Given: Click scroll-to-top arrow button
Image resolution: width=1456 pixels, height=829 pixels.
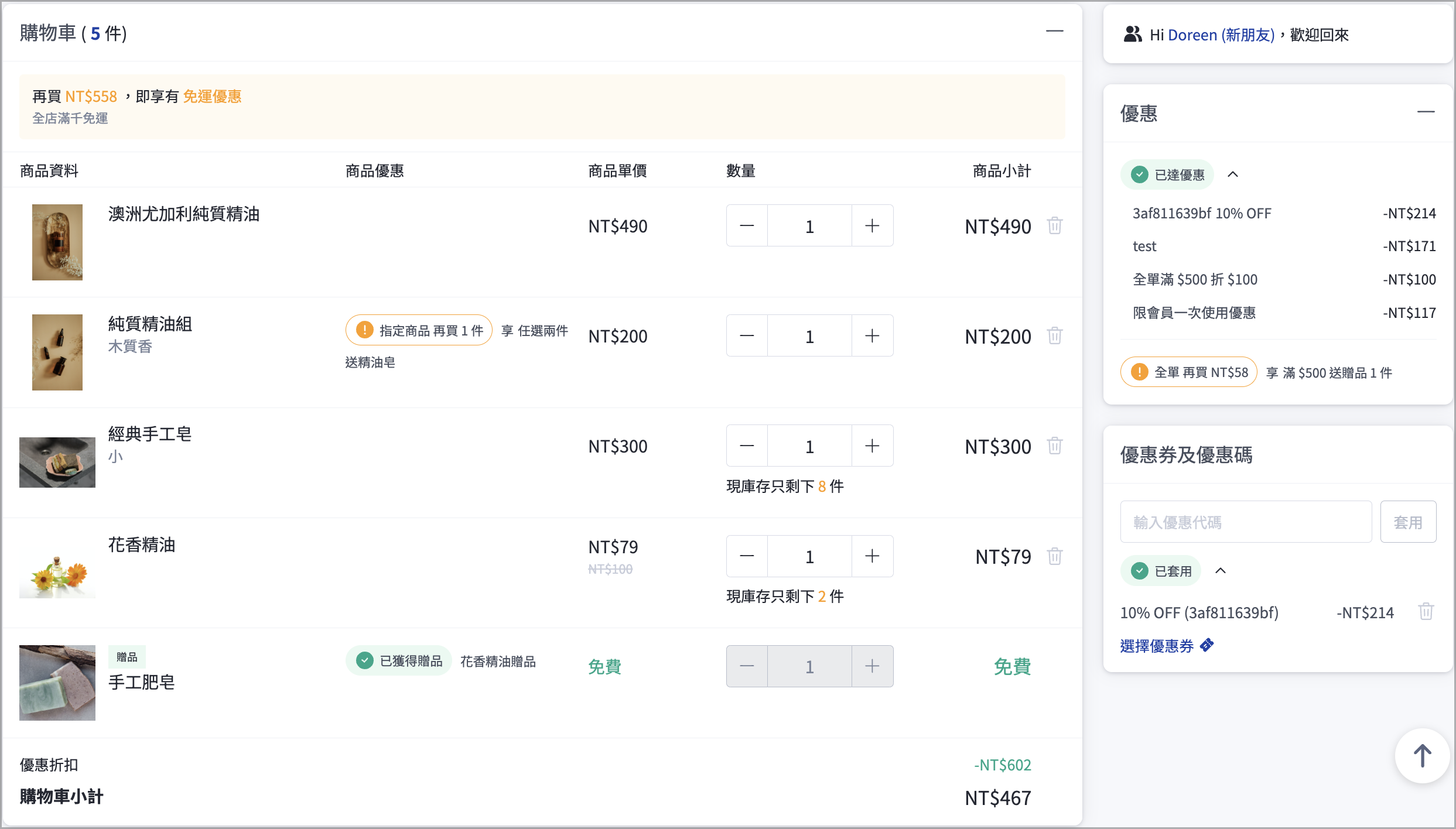Looking at the screenshot, I should 1422,756.
